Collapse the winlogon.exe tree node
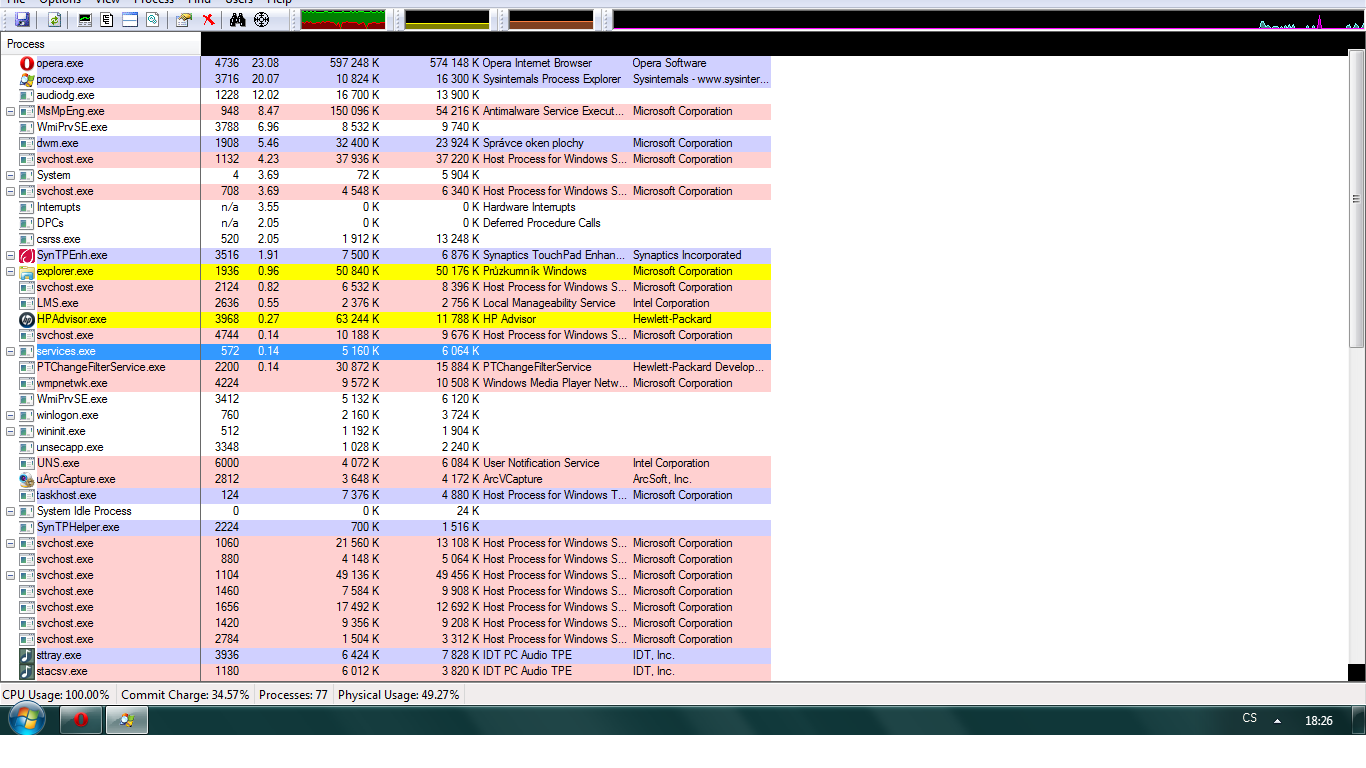This screenshot has width=1366, height=768. tap(11, 415)
